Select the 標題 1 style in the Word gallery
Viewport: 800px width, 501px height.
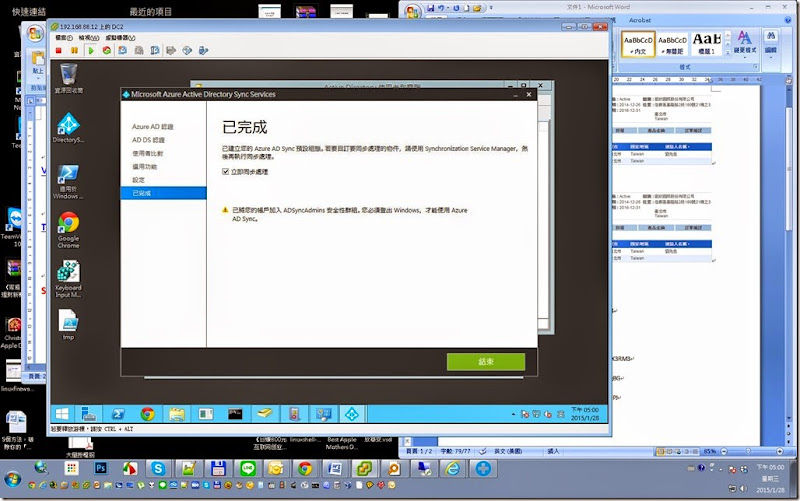707,44
